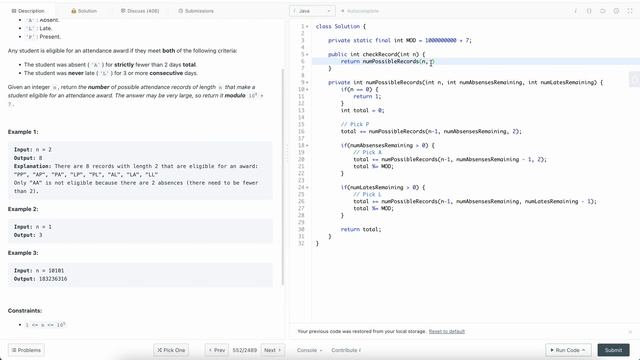
Task: Click 'return total;' on line 30
Action: click(361, 229)
